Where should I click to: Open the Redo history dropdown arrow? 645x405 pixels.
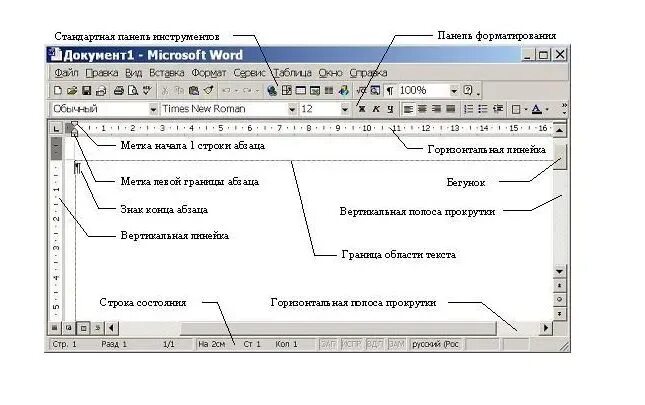(257, 90)
